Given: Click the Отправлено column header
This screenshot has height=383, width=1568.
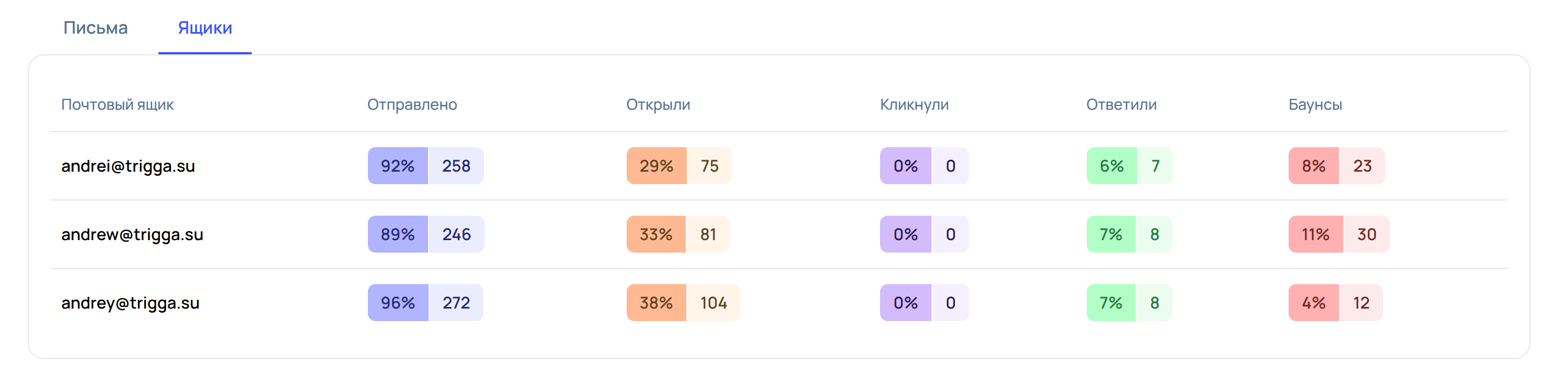Looking at the screenshot, I should (x=412, y=104).
